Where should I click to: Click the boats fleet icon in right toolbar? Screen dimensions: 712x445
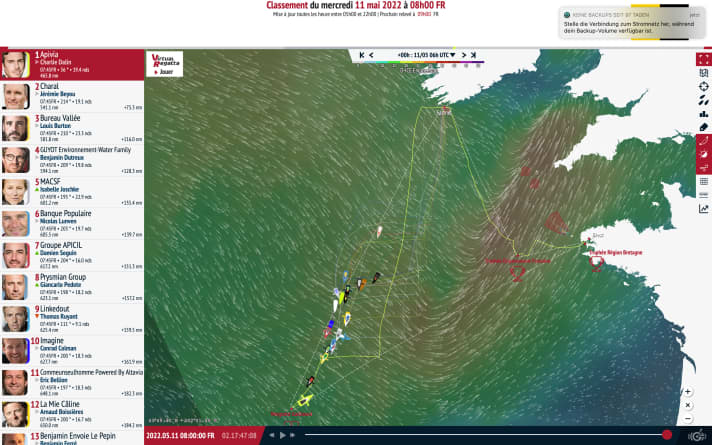(x=703, y=100)
